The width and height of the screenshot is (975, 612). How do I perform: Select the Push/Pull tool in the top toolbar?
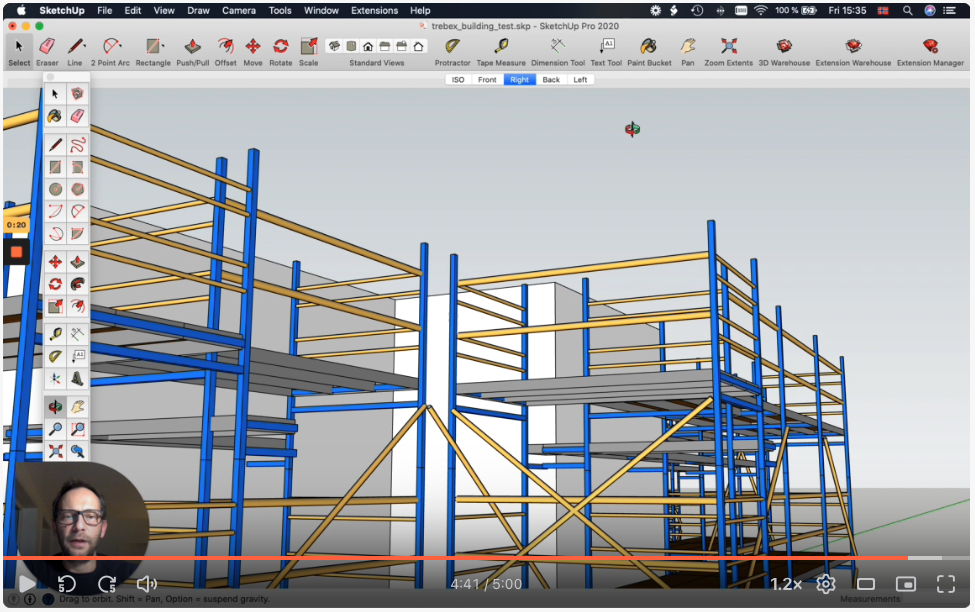[x=193, y=51]
